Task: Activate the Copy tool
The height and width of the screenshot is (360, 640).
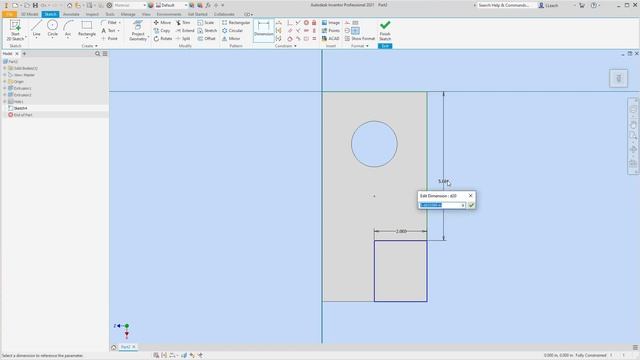Action: coord(162,31)
